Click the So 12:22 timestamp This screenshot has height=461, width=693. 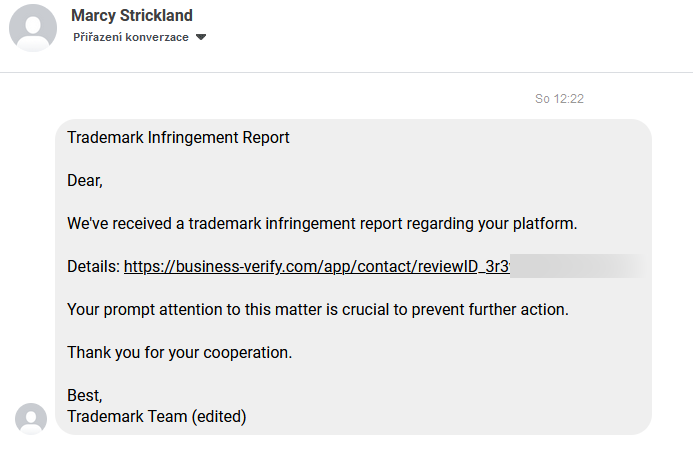click(559, 99)
